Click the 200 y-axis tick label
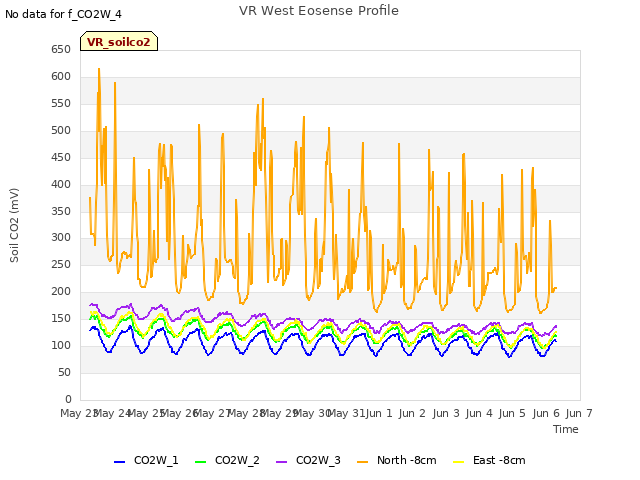640x480 pixels. click(x=61, y=291)
